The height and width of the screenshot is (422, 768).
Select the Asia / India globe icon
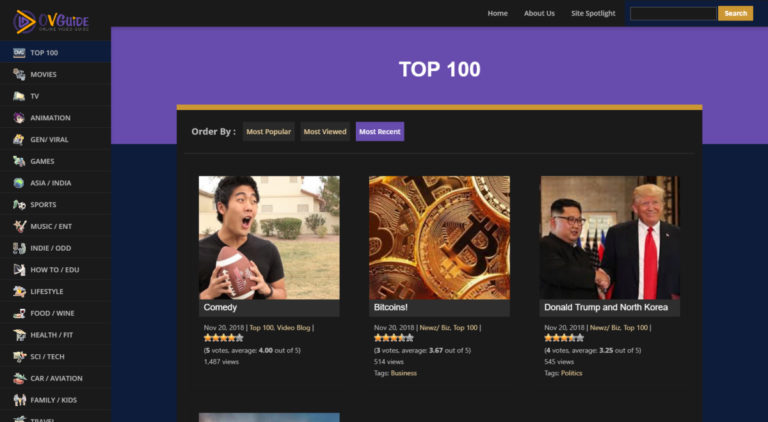click(19, 183)
